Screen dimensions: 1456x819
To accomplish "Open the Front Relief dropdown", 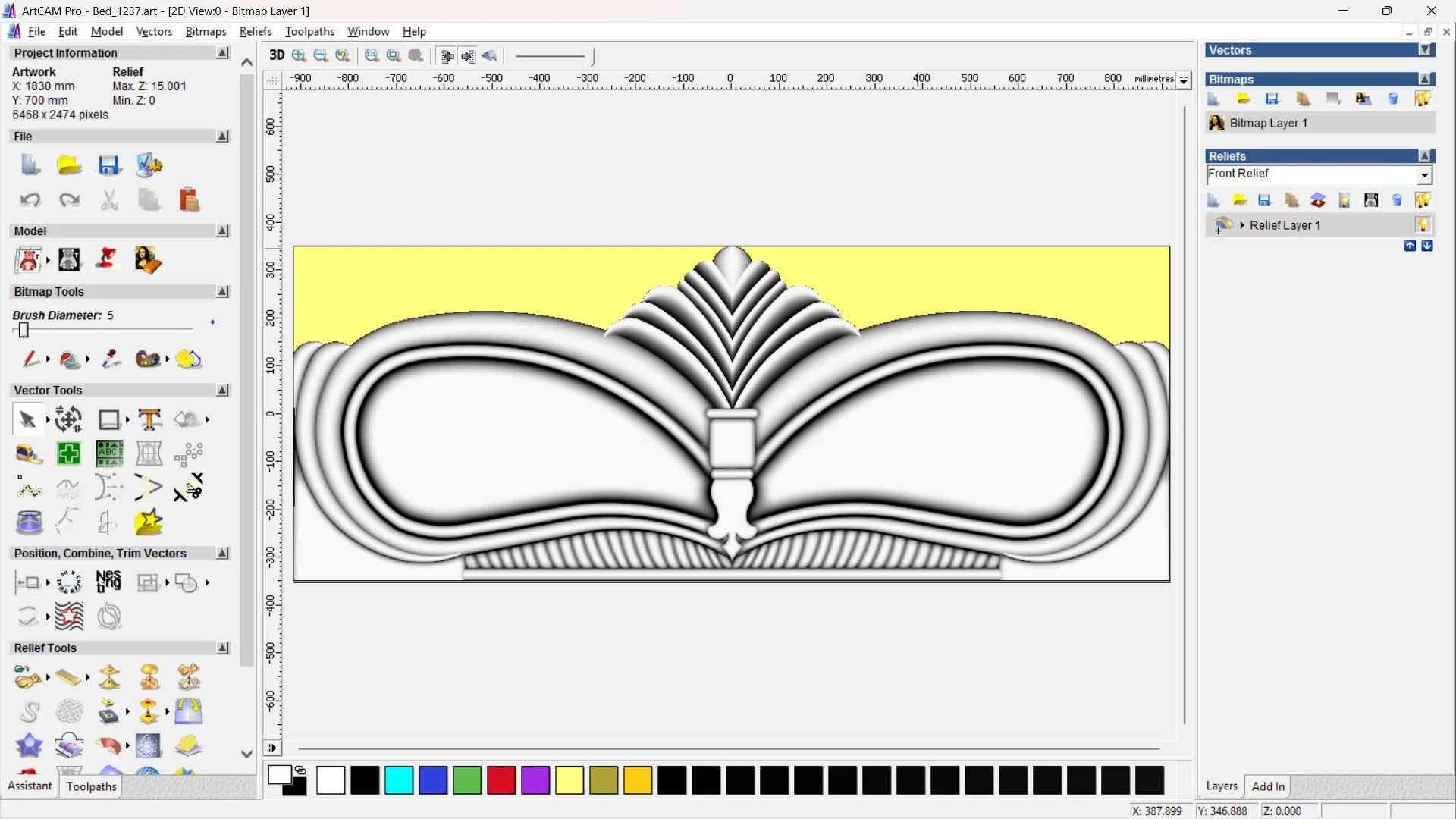I will (1424, 175).
